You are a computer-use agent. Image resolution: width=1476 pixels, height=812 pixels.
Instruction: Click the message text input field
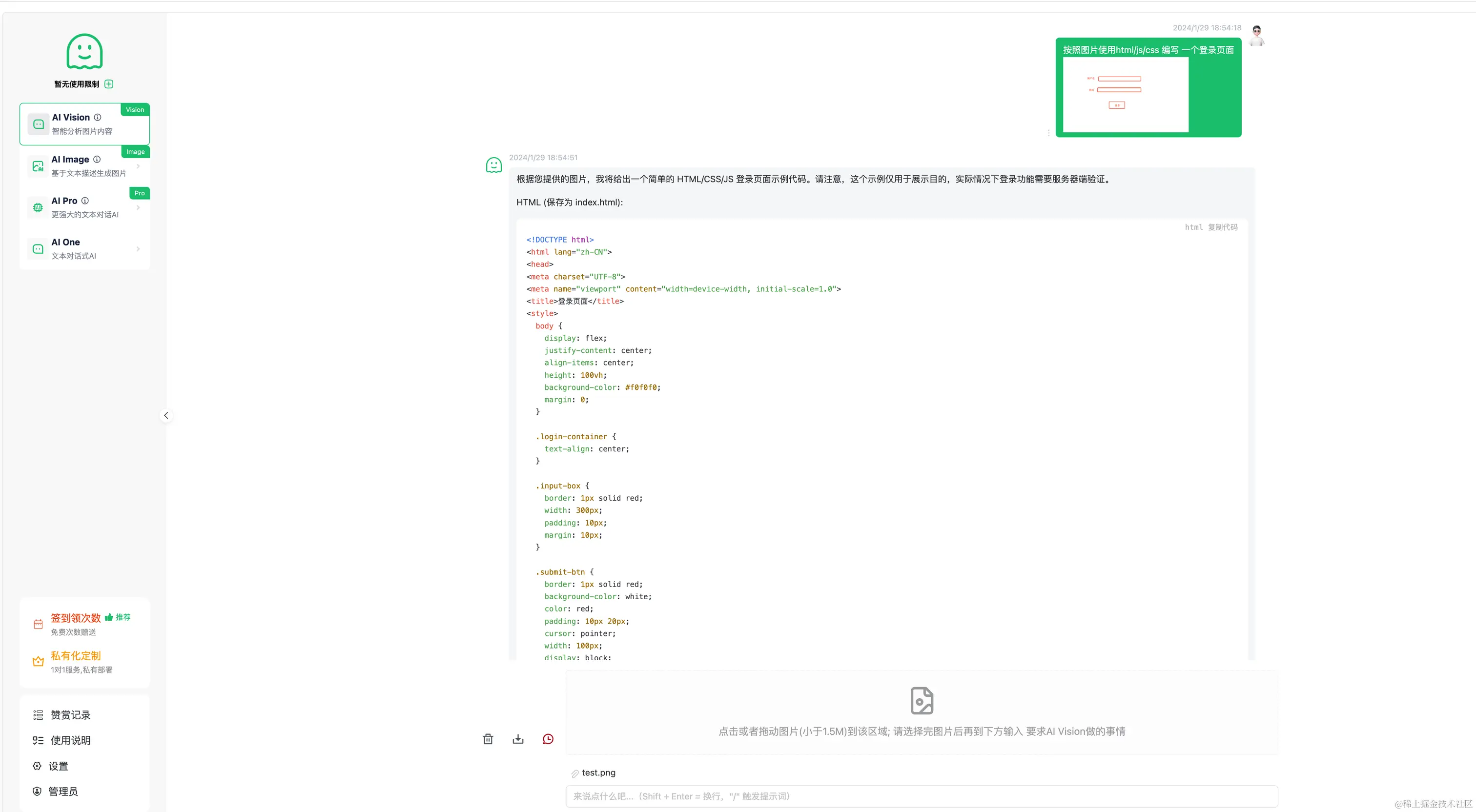[922, 796]
